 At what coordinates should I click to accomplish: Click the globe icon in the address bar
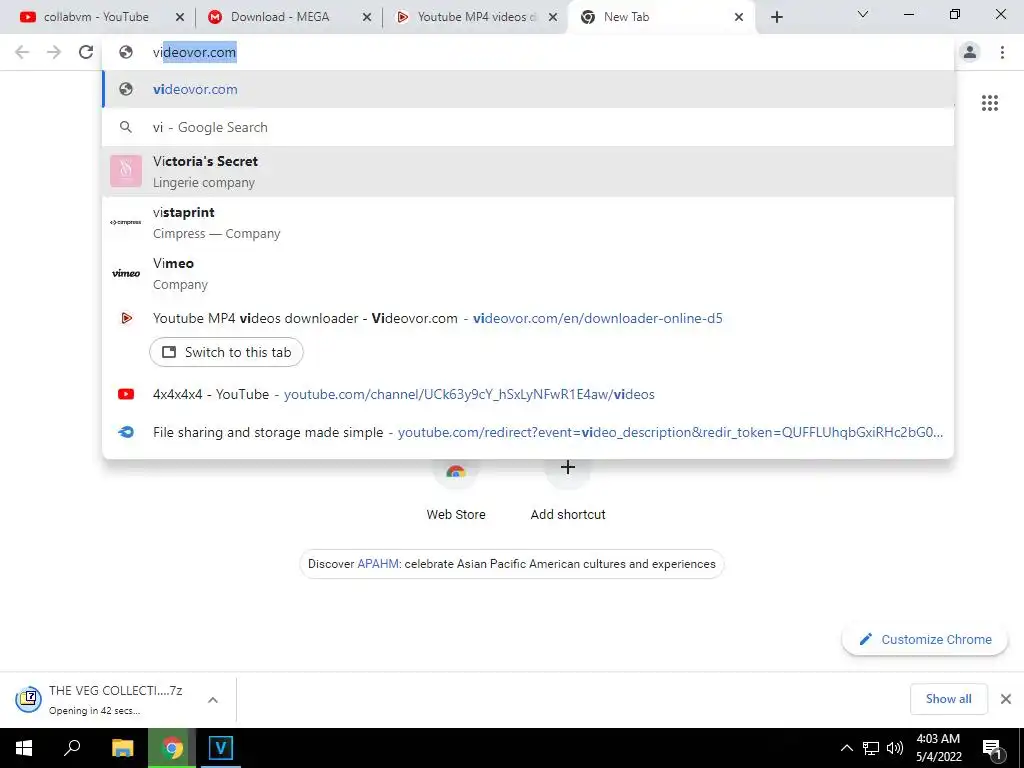[126, 52]
